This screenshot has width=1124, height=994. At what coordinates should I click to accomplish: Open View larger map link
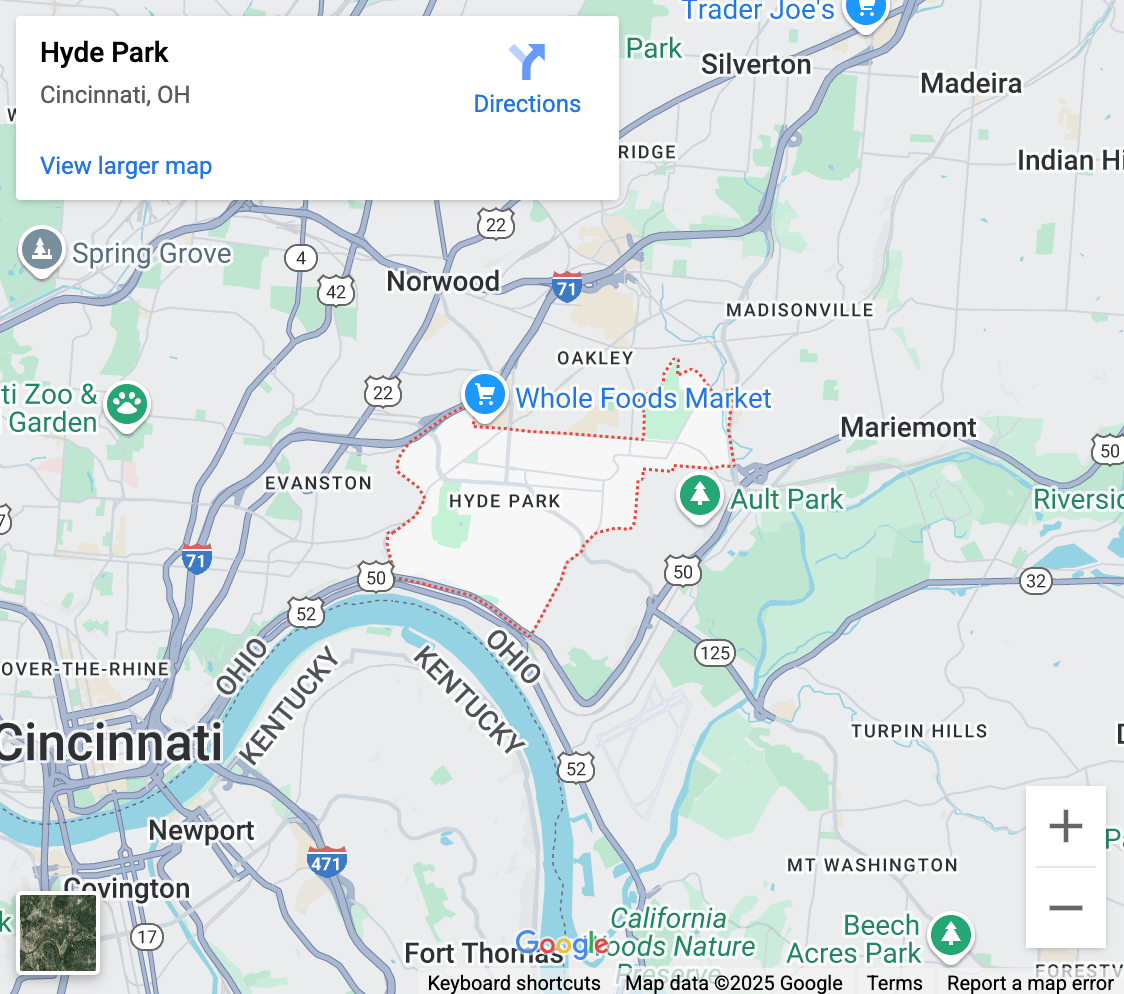(126, 166)
